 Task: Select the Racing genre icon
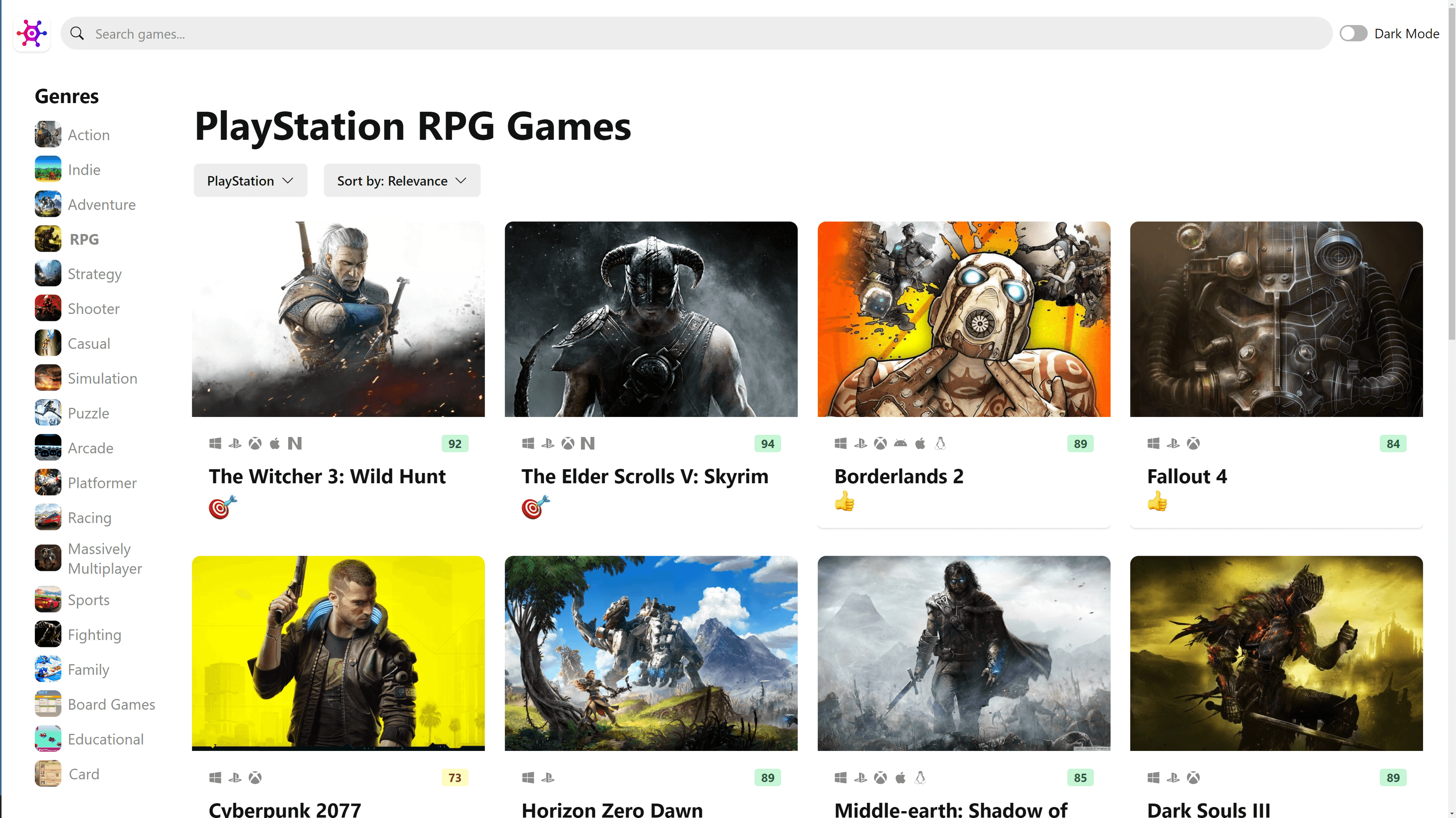pyautogui.click(x=48, y=517)
